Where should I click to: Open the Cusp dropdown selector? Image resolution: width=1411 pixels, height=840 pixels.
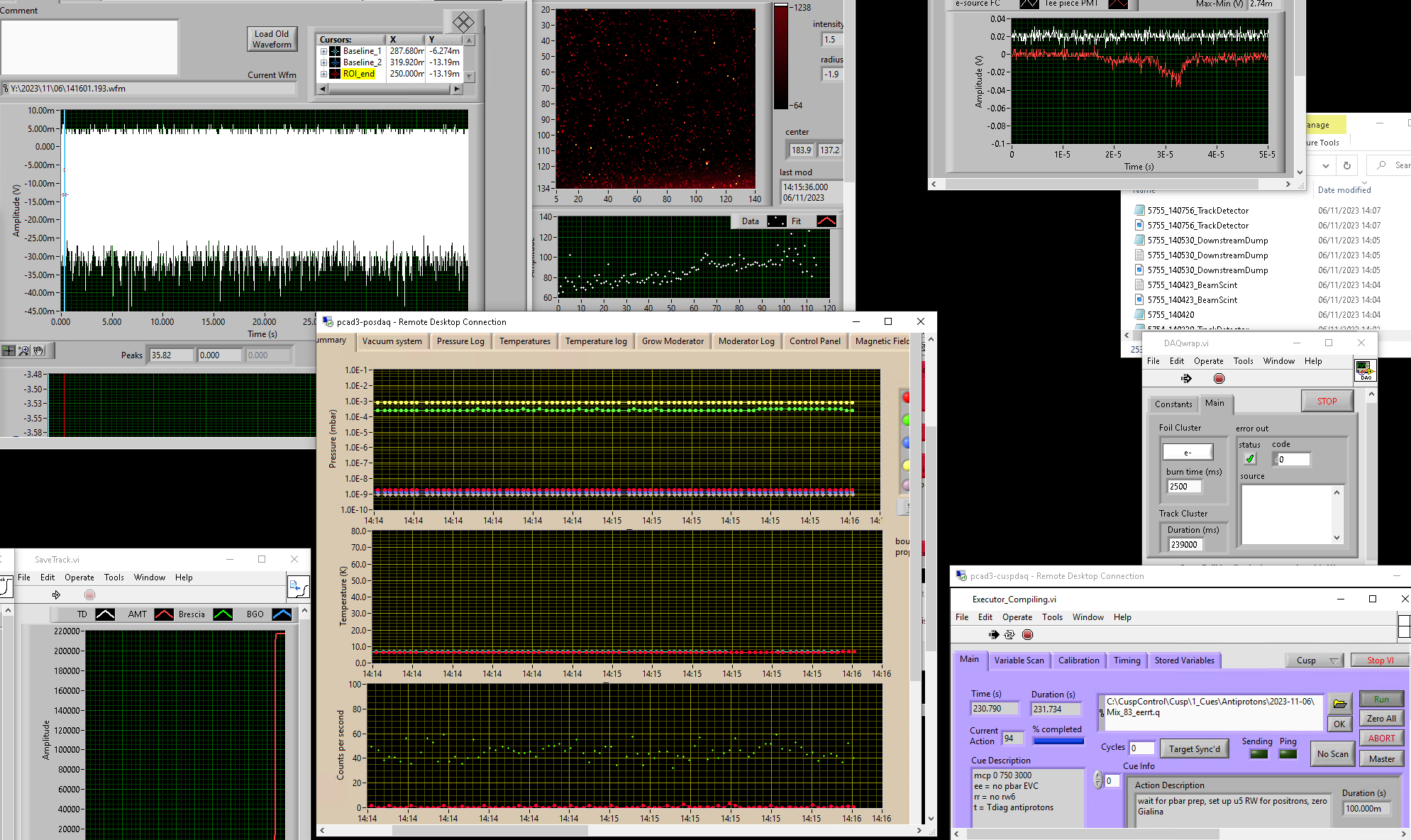[x=1314, y=660]
